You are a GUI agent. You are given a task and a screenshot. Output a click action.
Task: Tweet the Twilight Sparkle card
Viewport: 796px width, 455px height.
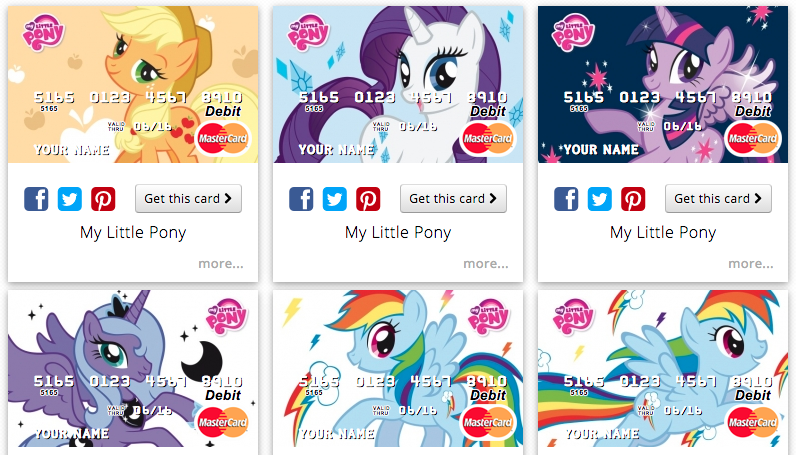coord(600,199)
